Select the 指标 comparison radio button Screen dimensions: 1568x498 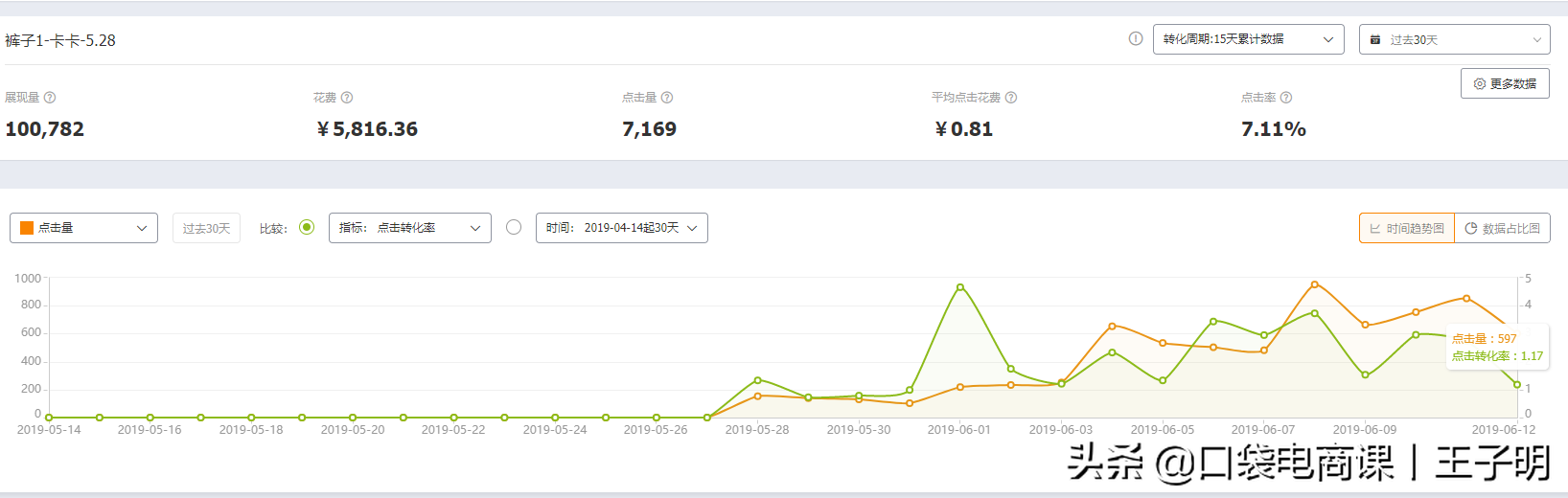point(307,228)
